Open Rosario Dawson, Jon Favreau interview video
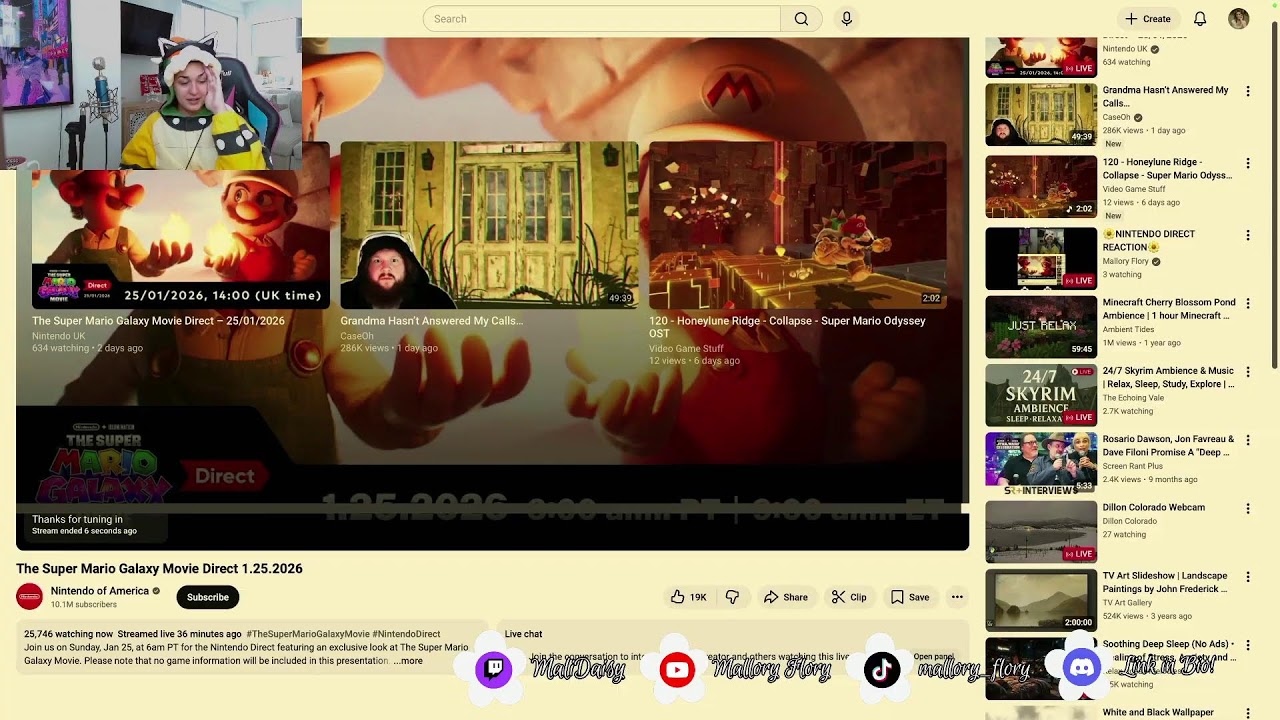The height and width of the screenshot is (720, 1280). click(x=1169, y=445)
